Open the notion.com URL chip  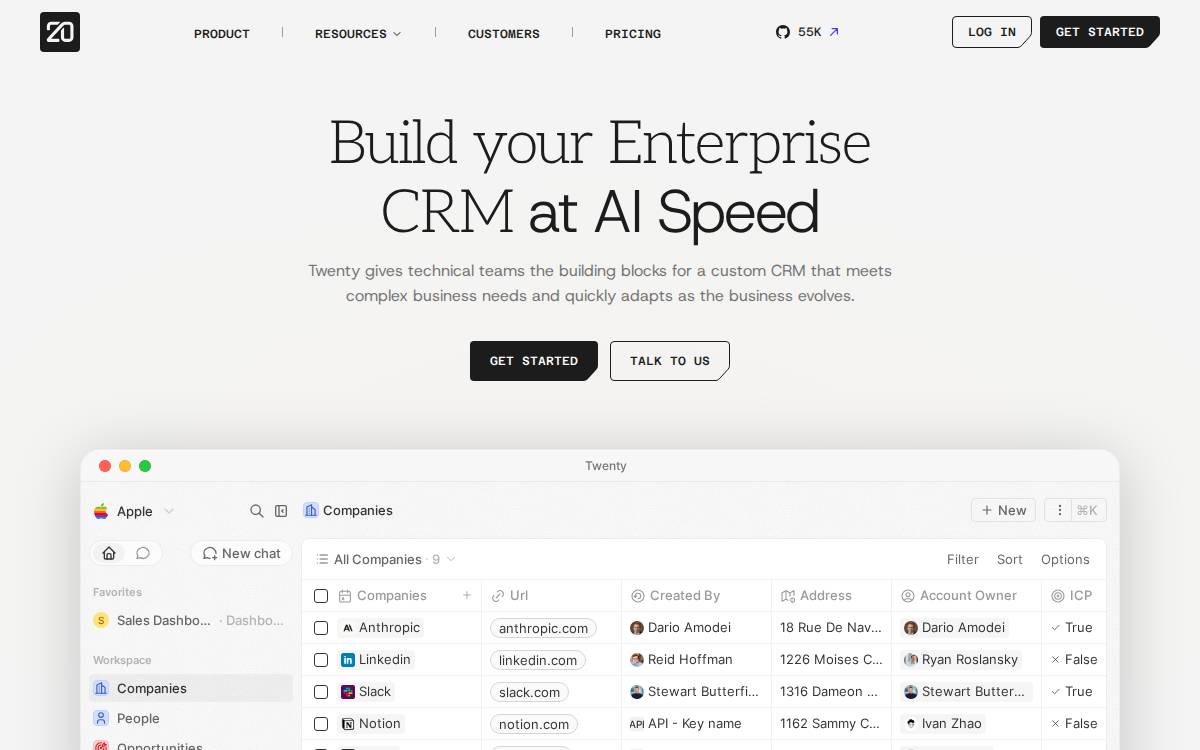click(534, 724)
